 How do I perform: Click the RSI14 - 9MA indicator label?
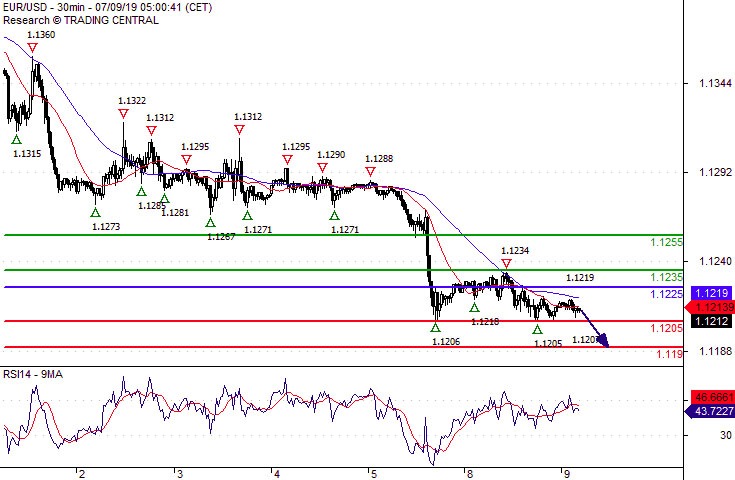coord(33,374)
